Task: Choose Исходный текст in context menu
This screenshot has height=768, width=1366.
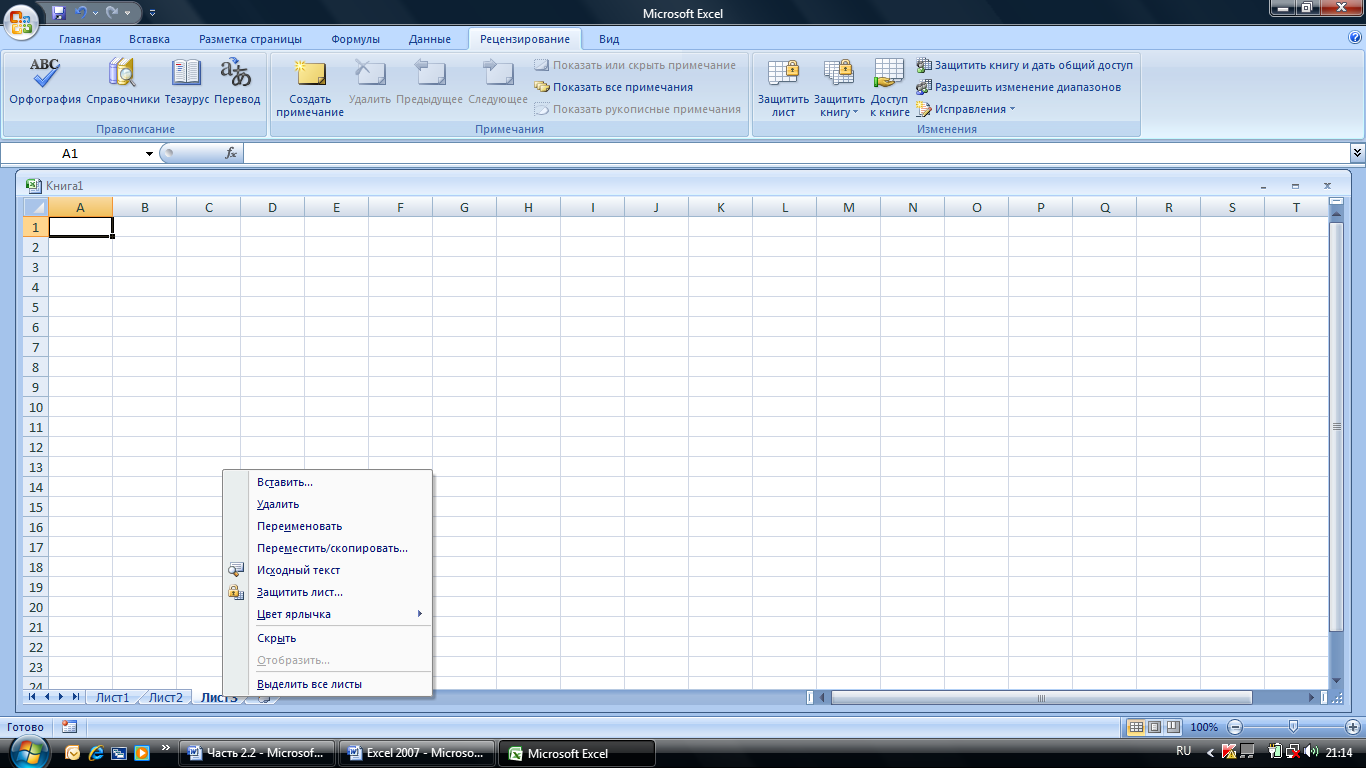Action: point(327,570)
